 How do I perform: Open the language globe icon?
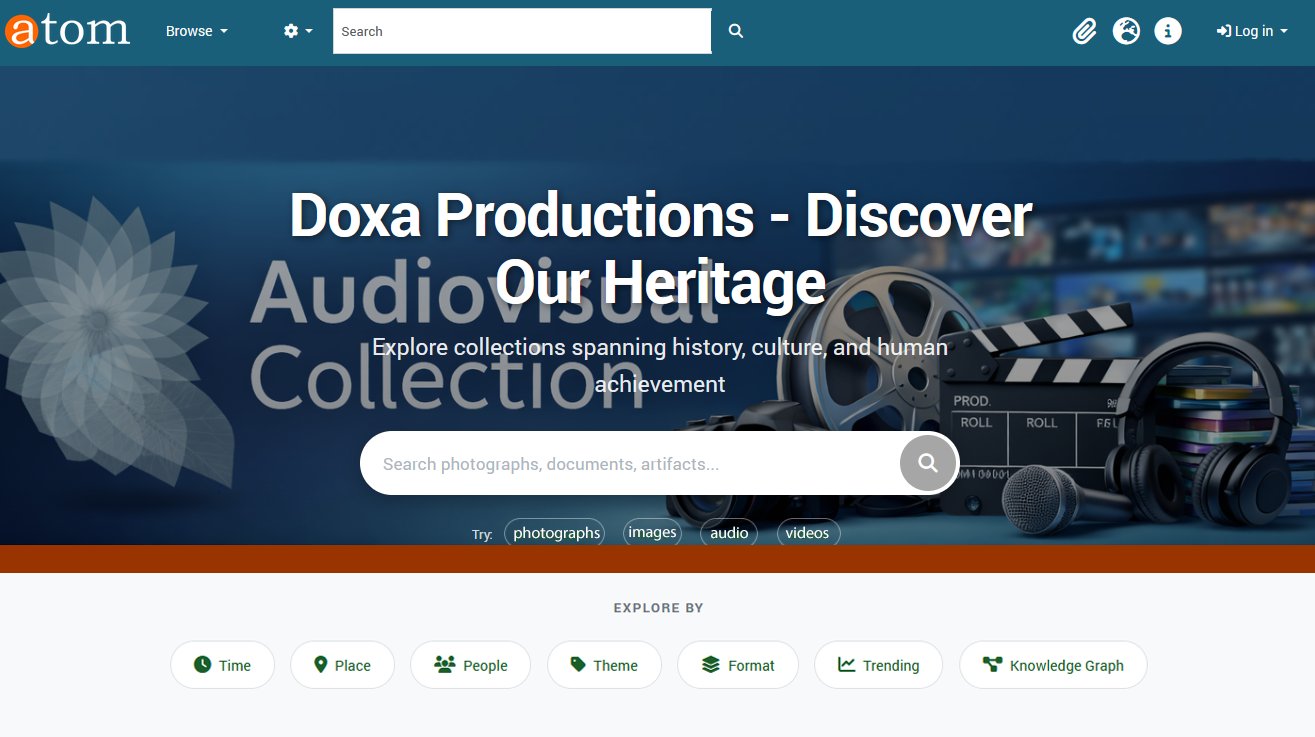1127,31
